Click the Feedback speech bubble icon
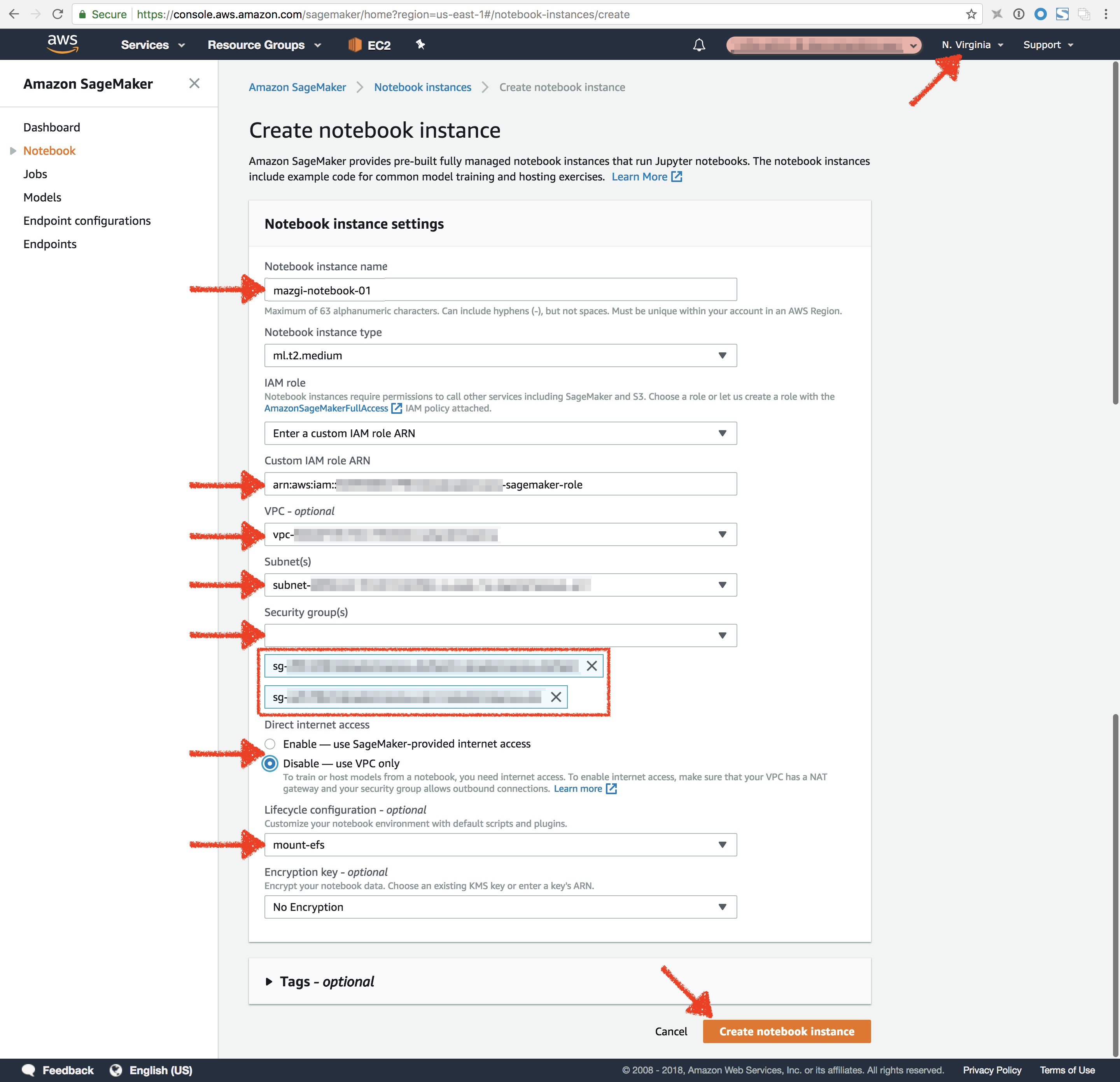This screenshot has width=1120, height=1082. 28,1070
